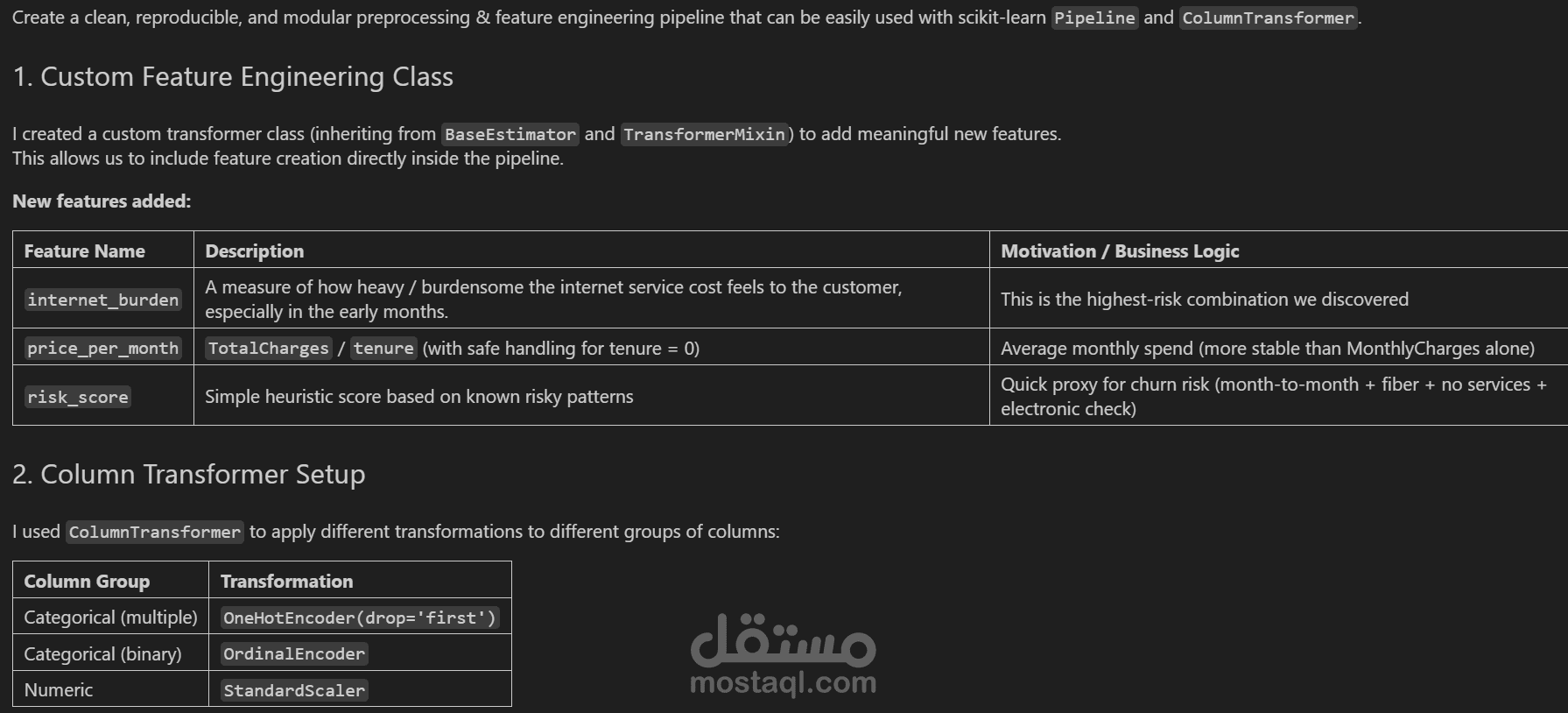Select the StandardScaler code cell
Image resolution: width=1568 pixels, height=713 pixels.
(x=294, y=690)
